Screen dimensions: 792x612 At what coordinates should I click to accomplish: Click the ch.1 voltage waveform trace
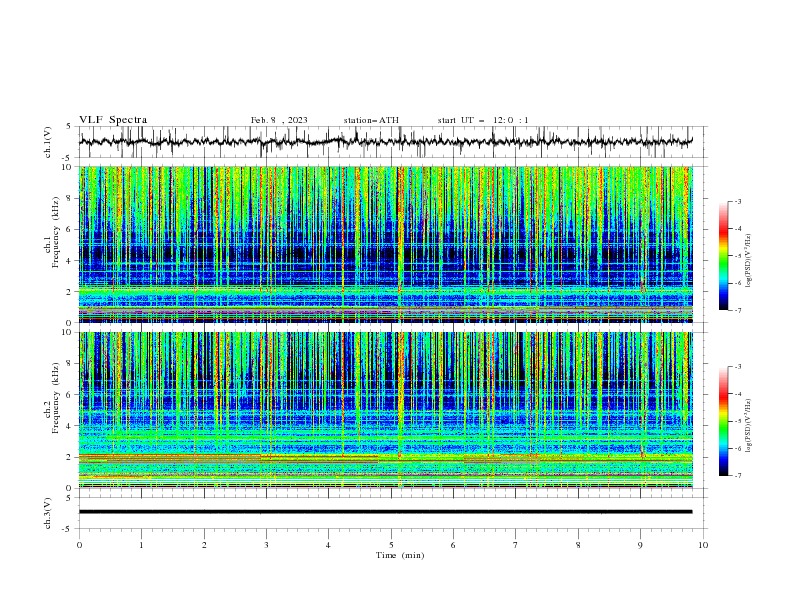pos(385,142)
